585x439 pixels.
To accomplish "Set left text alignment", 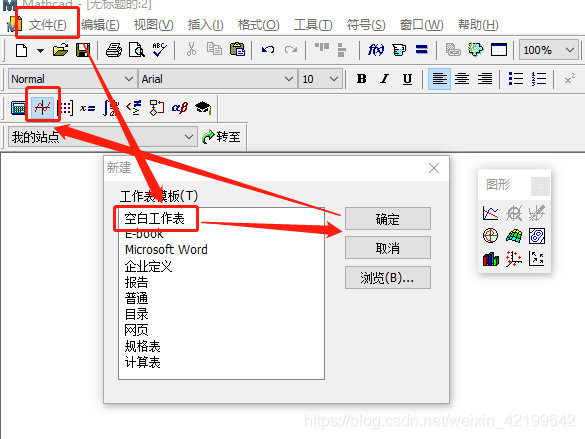I will (439, 79).
